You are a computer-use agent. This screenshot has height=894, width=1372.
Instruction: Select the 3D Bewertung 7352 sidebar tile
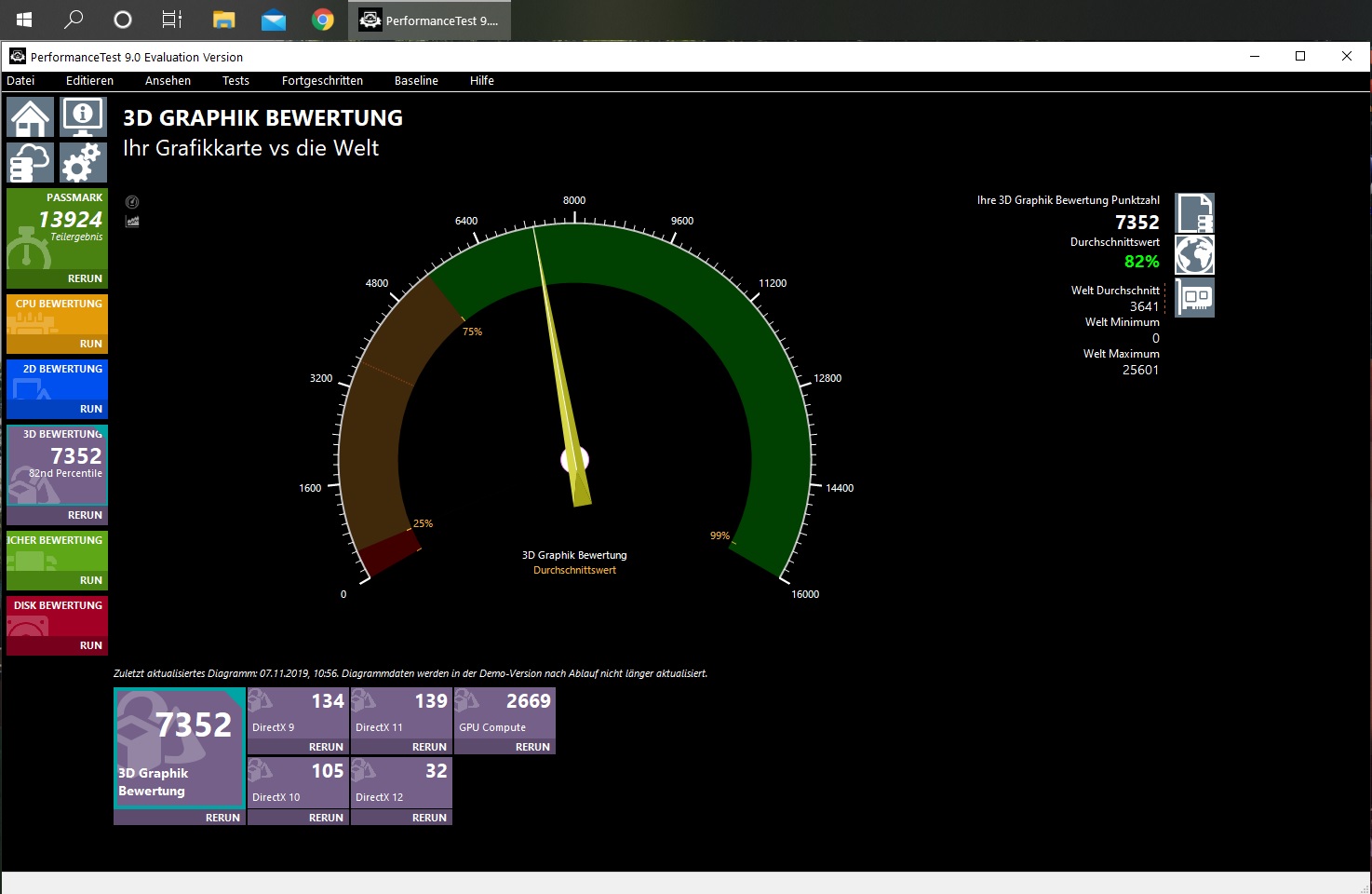click(58, 466)
